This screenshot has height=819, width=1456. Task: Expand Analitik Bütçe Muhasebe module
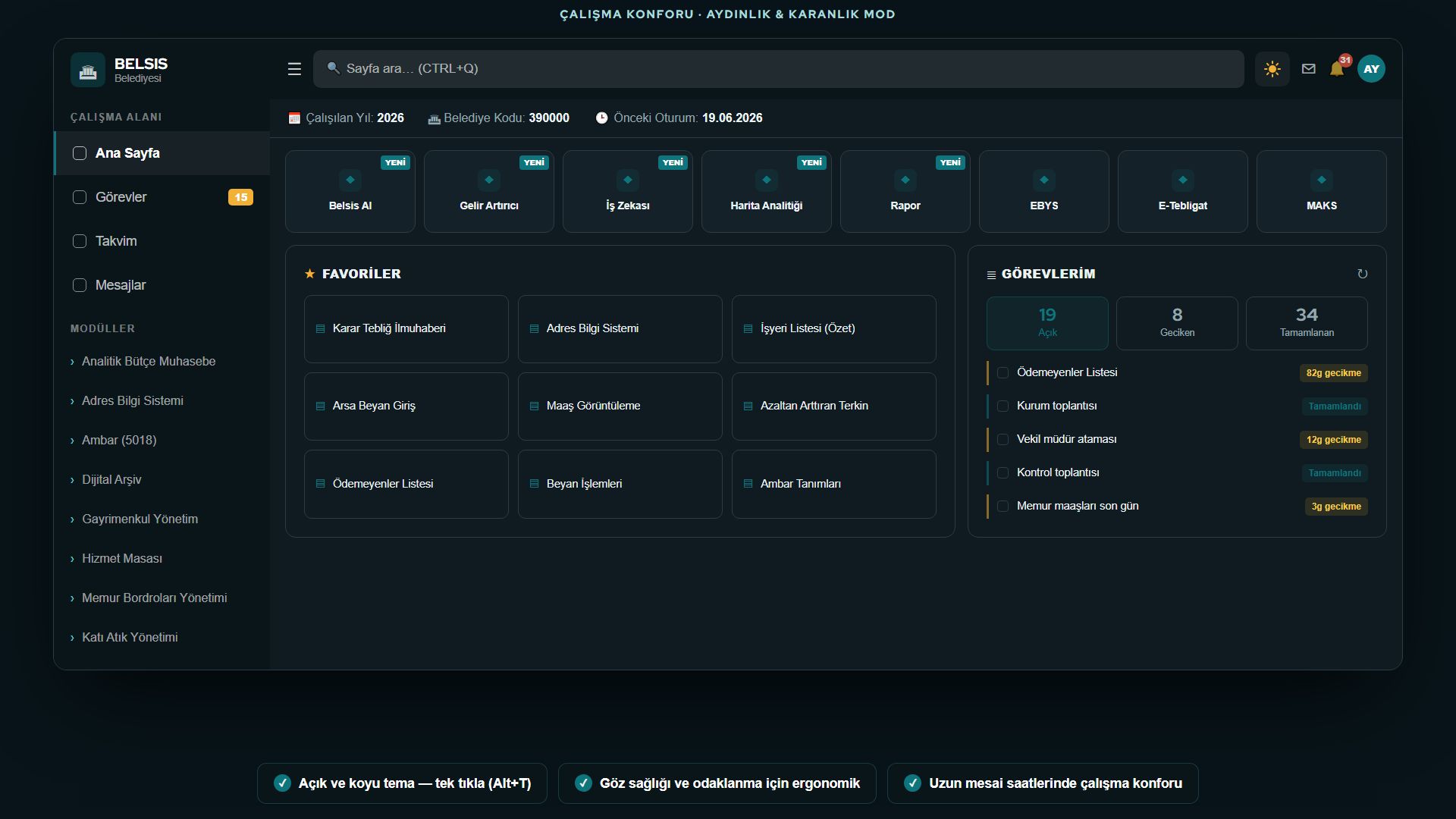pyautogui.click(x=162, y=362)
